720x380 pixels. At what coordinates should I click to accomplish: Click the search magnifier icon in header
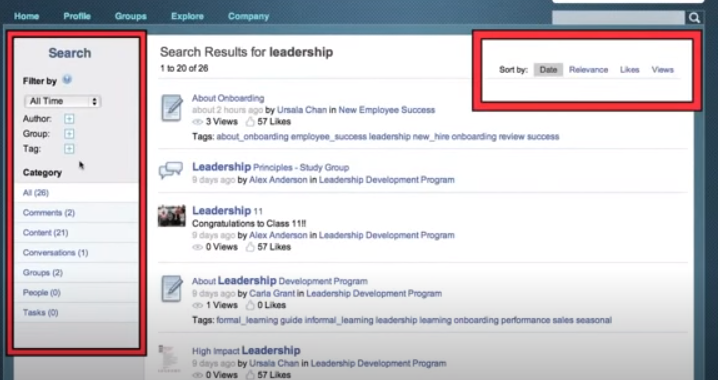pos(694,18)
